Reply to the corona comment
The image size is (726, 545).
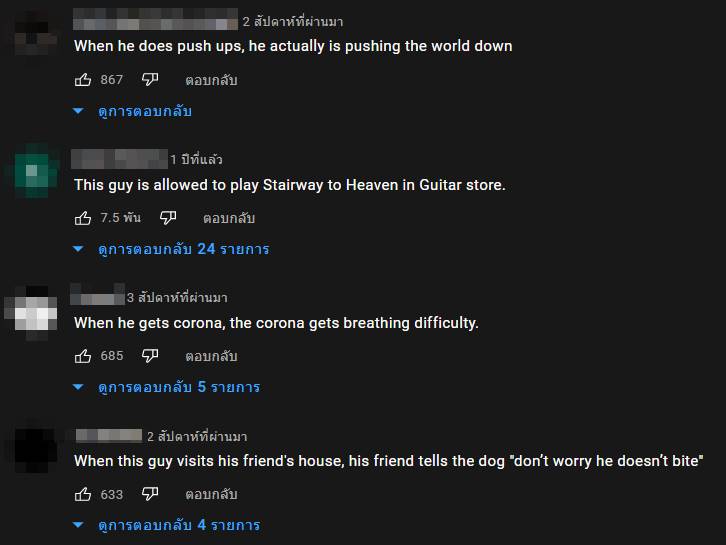click(211, 355)
